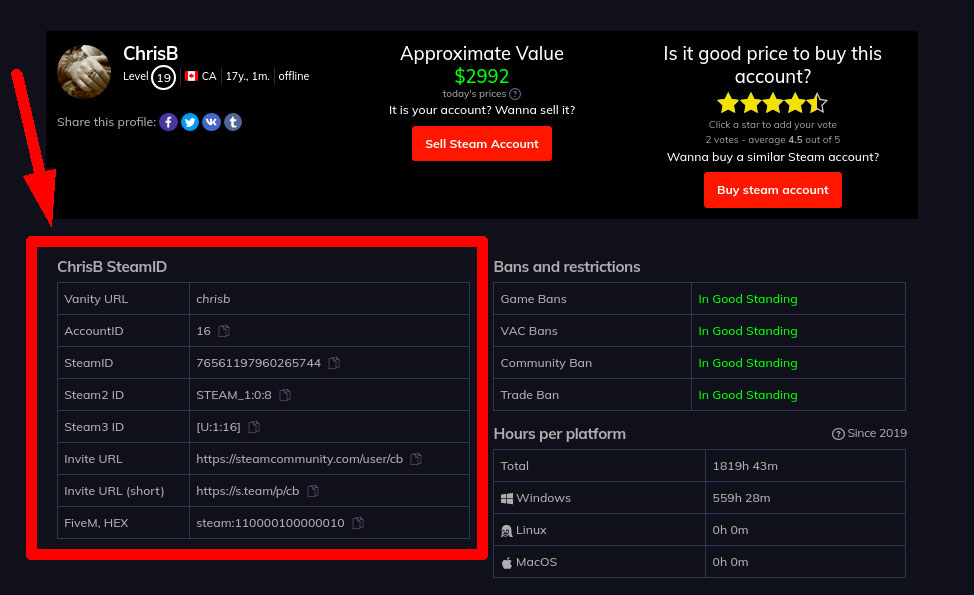Open the Since 2019 help icon
Screen dimensions: 974x595
coord(838,434)
